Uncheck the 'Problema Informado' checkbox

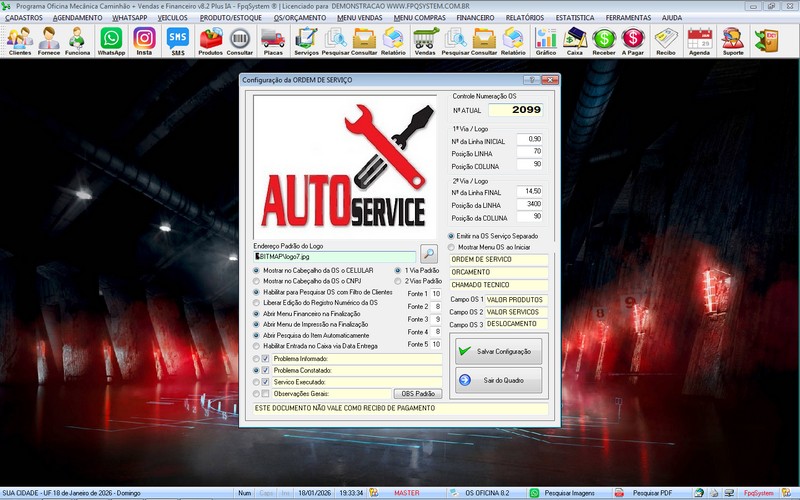(x=265, y=358)
